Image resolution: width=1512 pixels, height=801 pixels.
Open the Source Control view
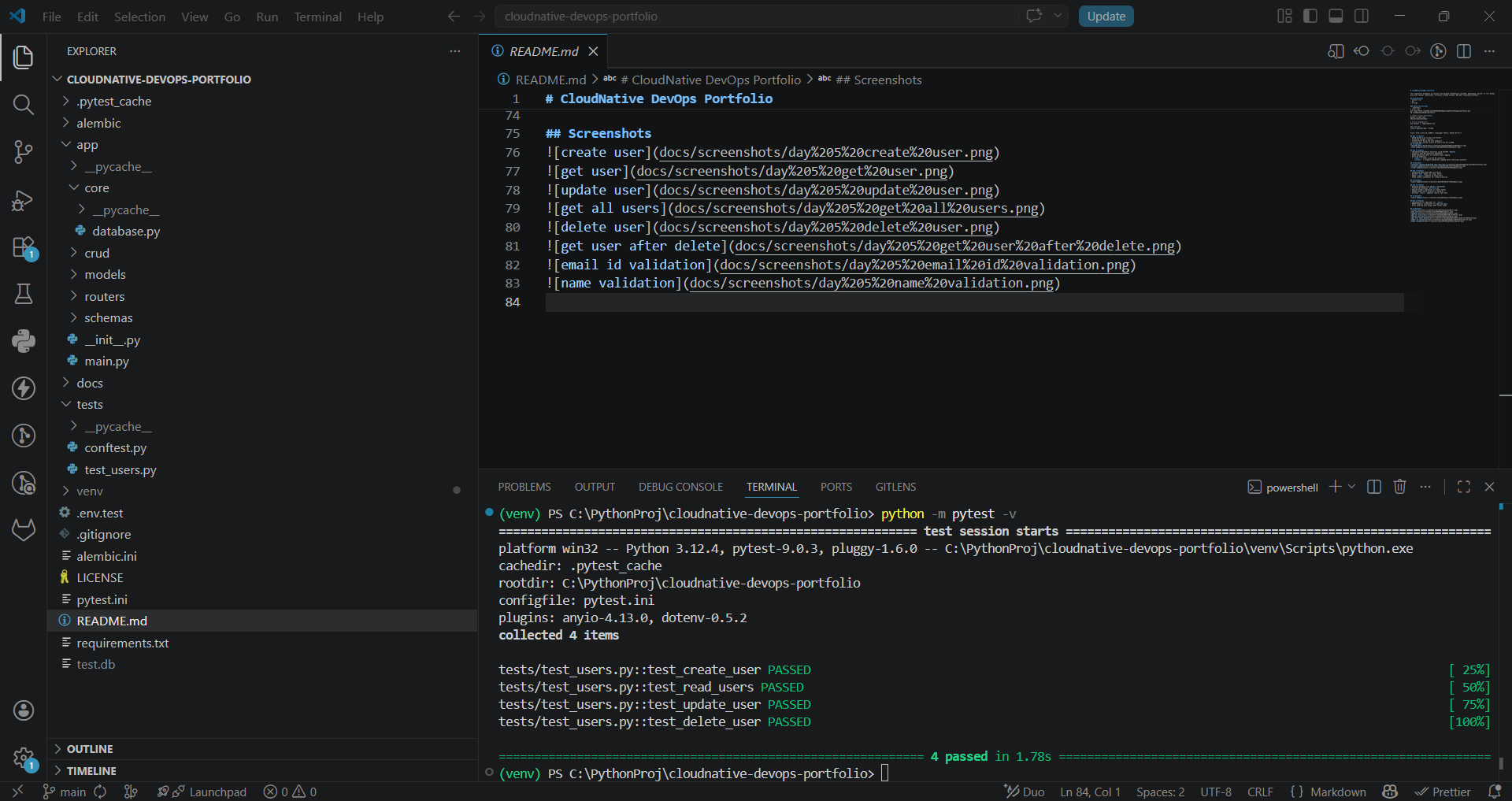pos(24,152)
